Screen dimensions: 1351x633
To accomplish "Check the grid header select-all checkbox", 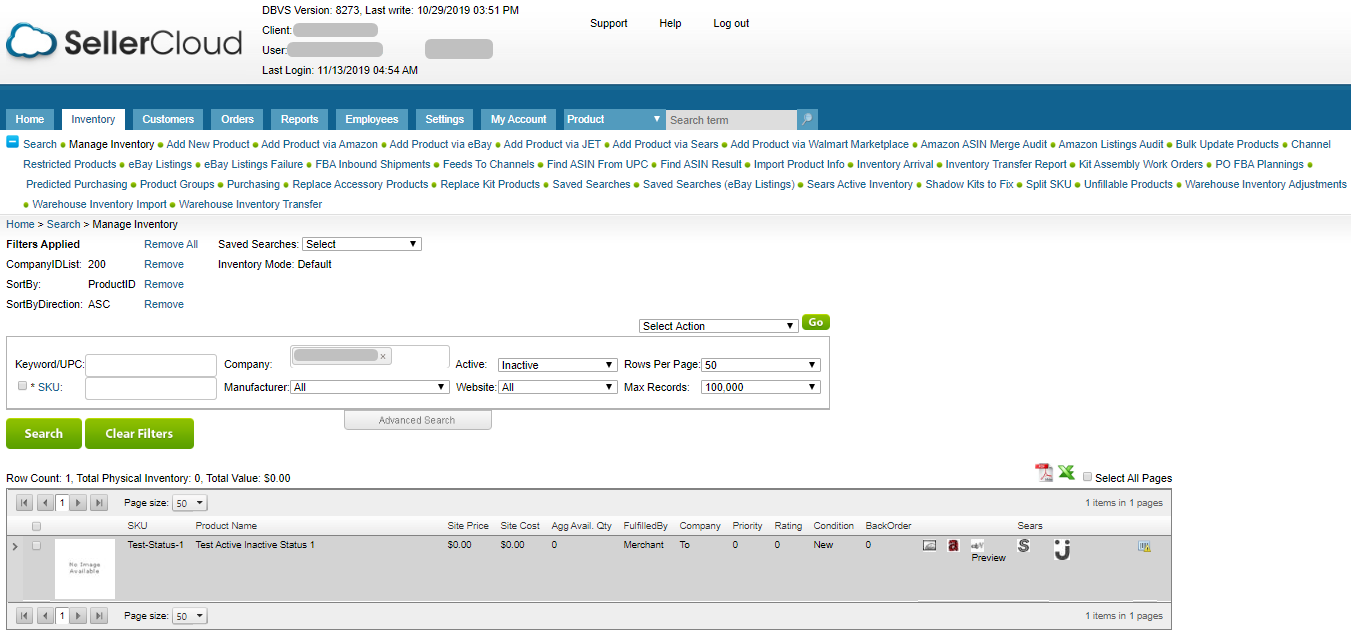I will pyautogui.click(x=37, y=526).
